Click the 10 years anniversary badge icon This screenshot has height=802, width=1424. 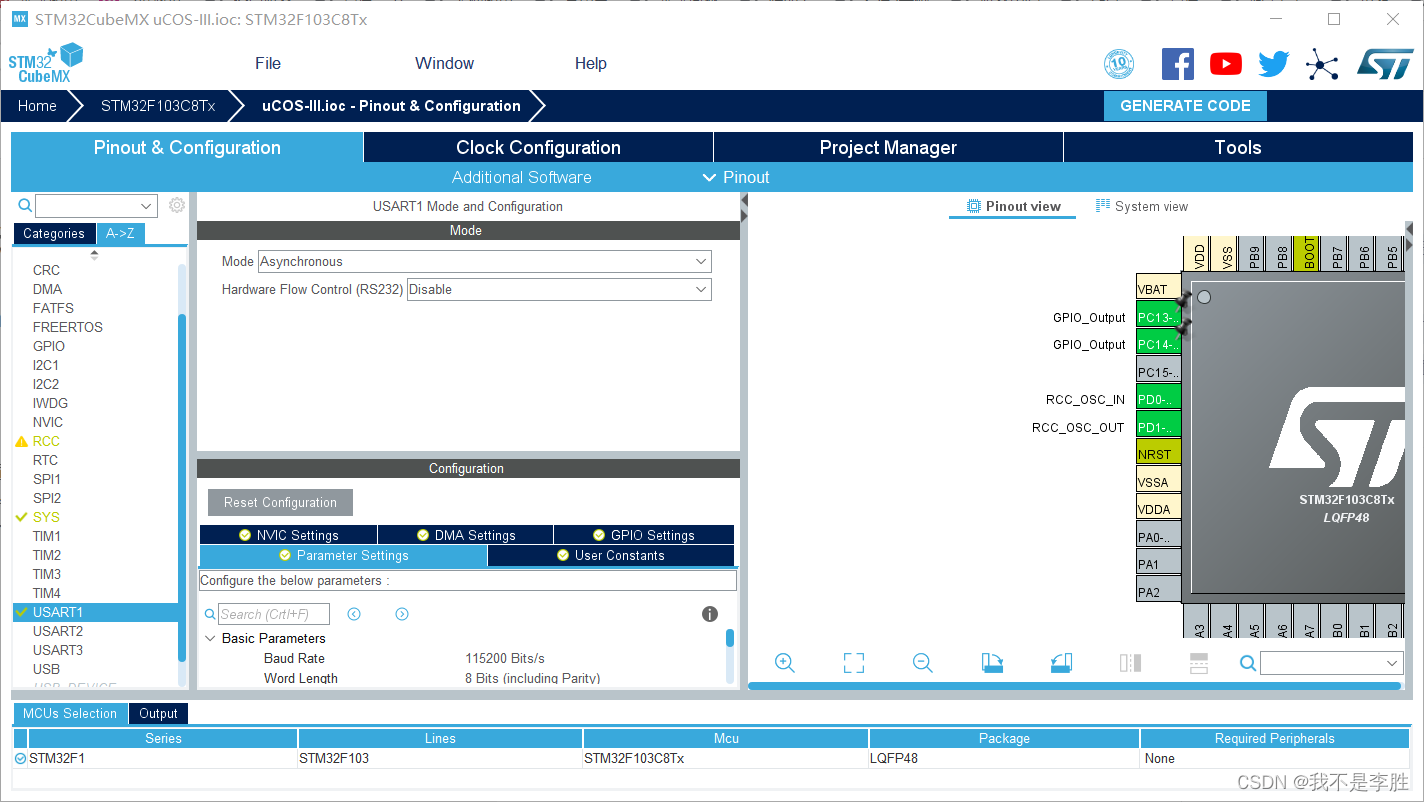[1119, 64]
